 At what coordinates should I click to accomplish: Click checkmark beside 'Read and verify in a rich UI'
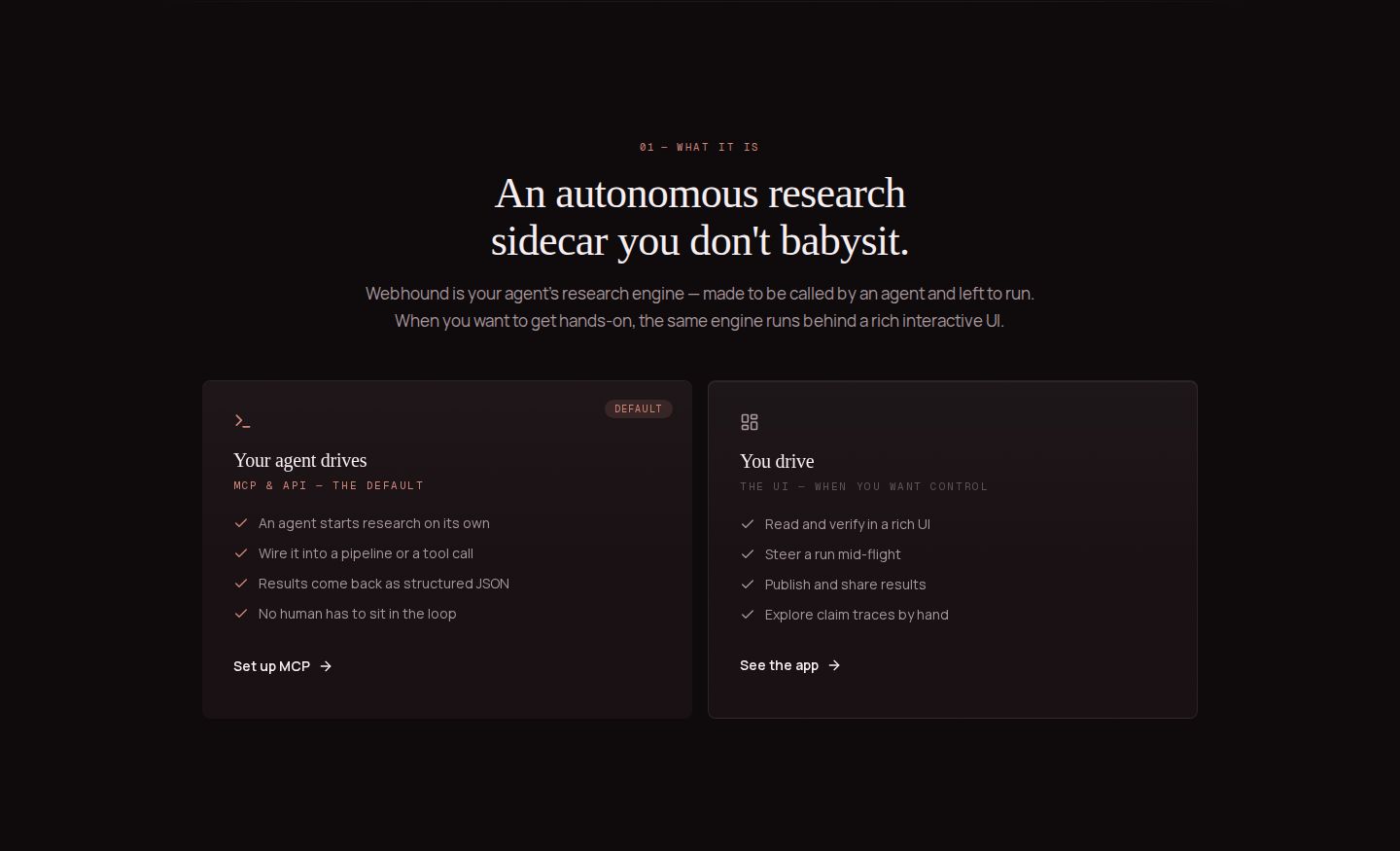pyautogui.click(x=748, y=524)
